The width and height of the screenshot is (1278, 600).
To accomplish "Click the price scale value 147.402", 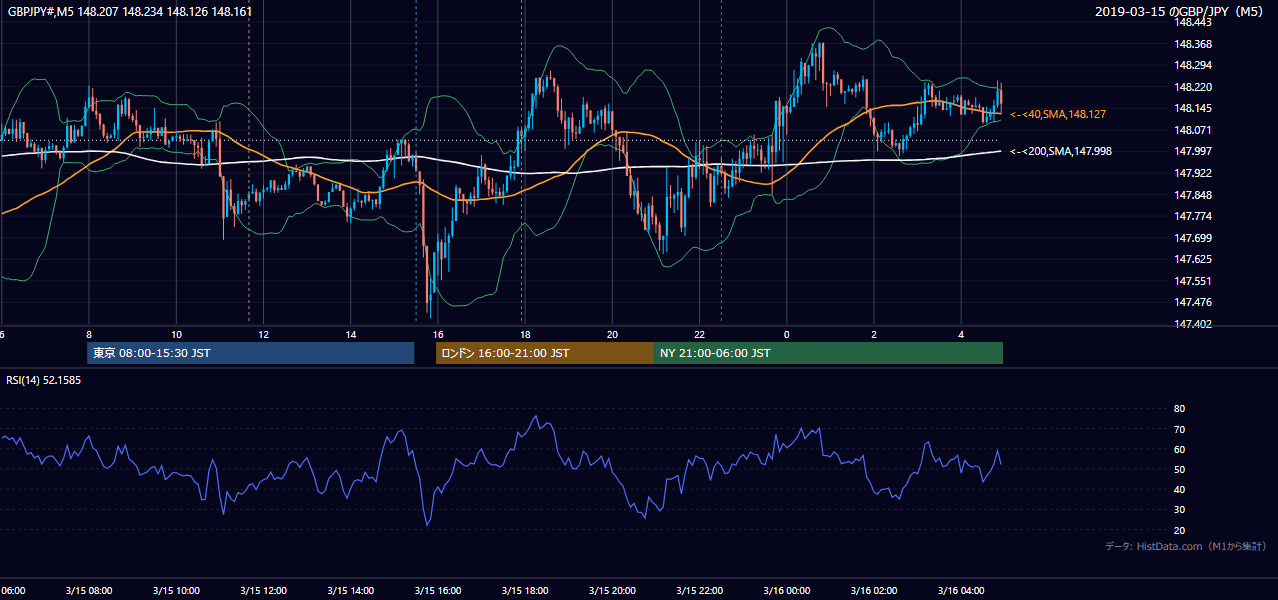I will click(x=1194, y=324).
